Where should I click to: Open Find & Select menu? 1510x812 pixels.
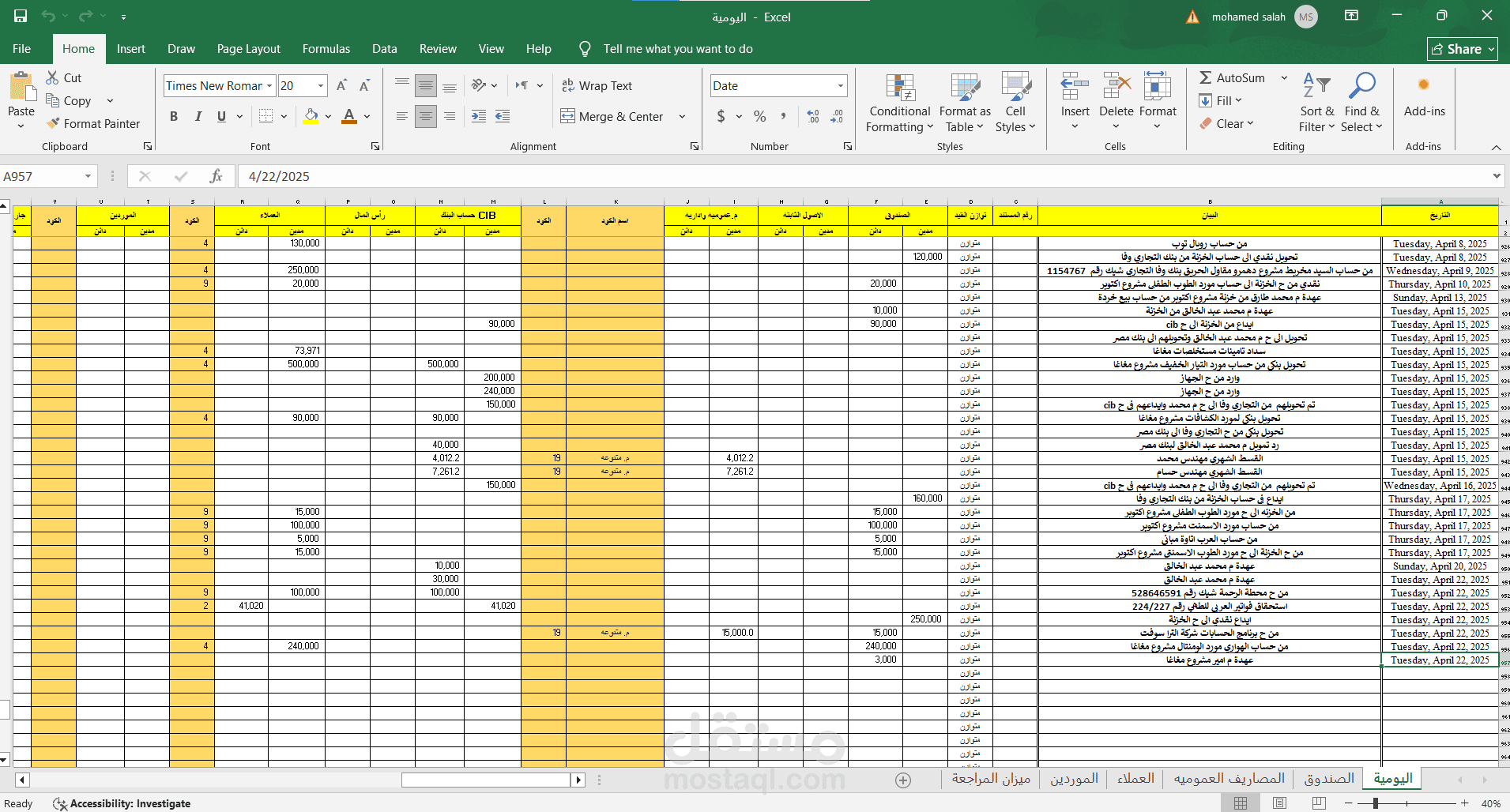[x=1361, y=103]
